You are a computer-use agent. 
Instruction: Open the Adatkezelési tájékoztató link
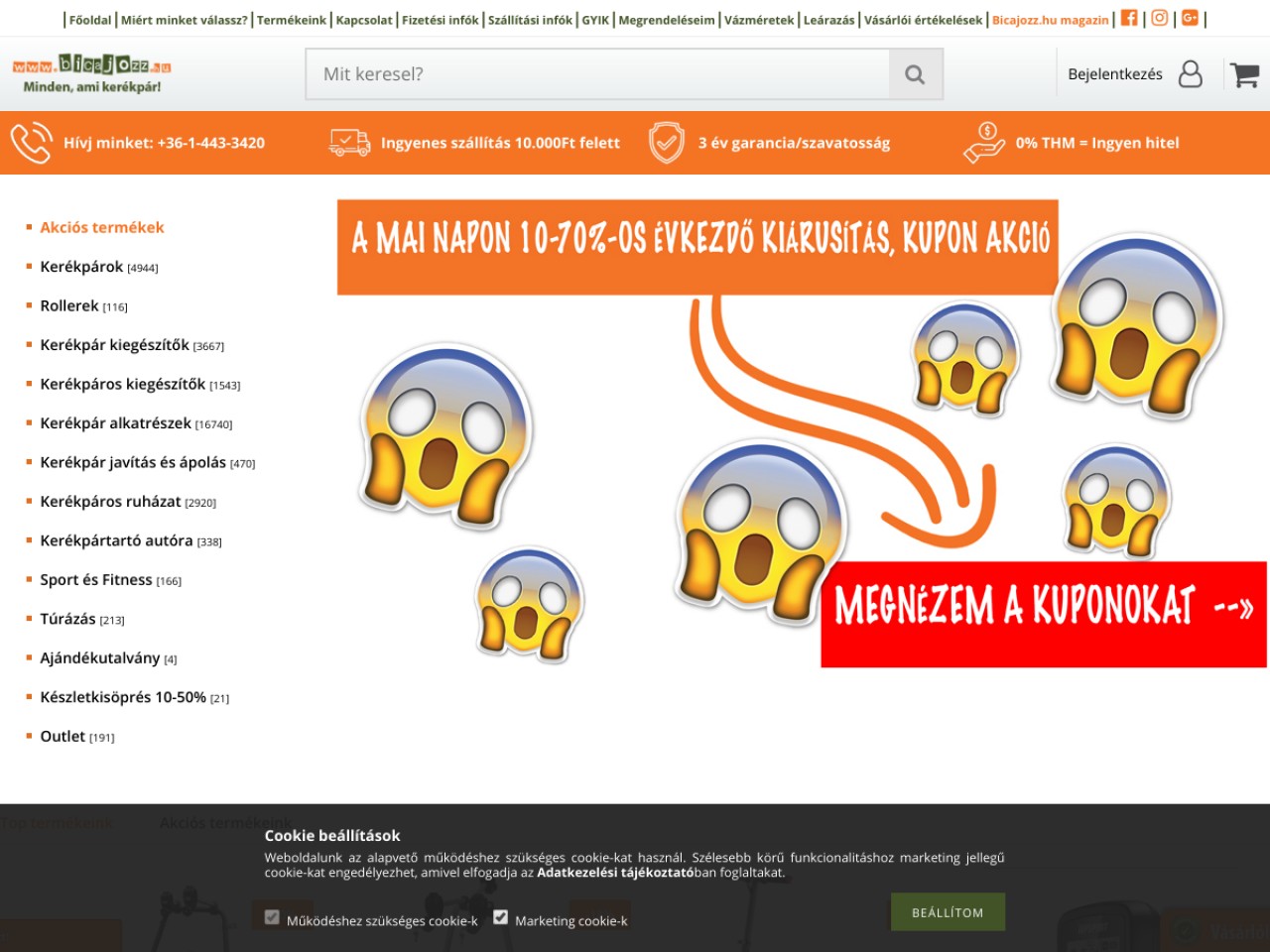point(615,873)
